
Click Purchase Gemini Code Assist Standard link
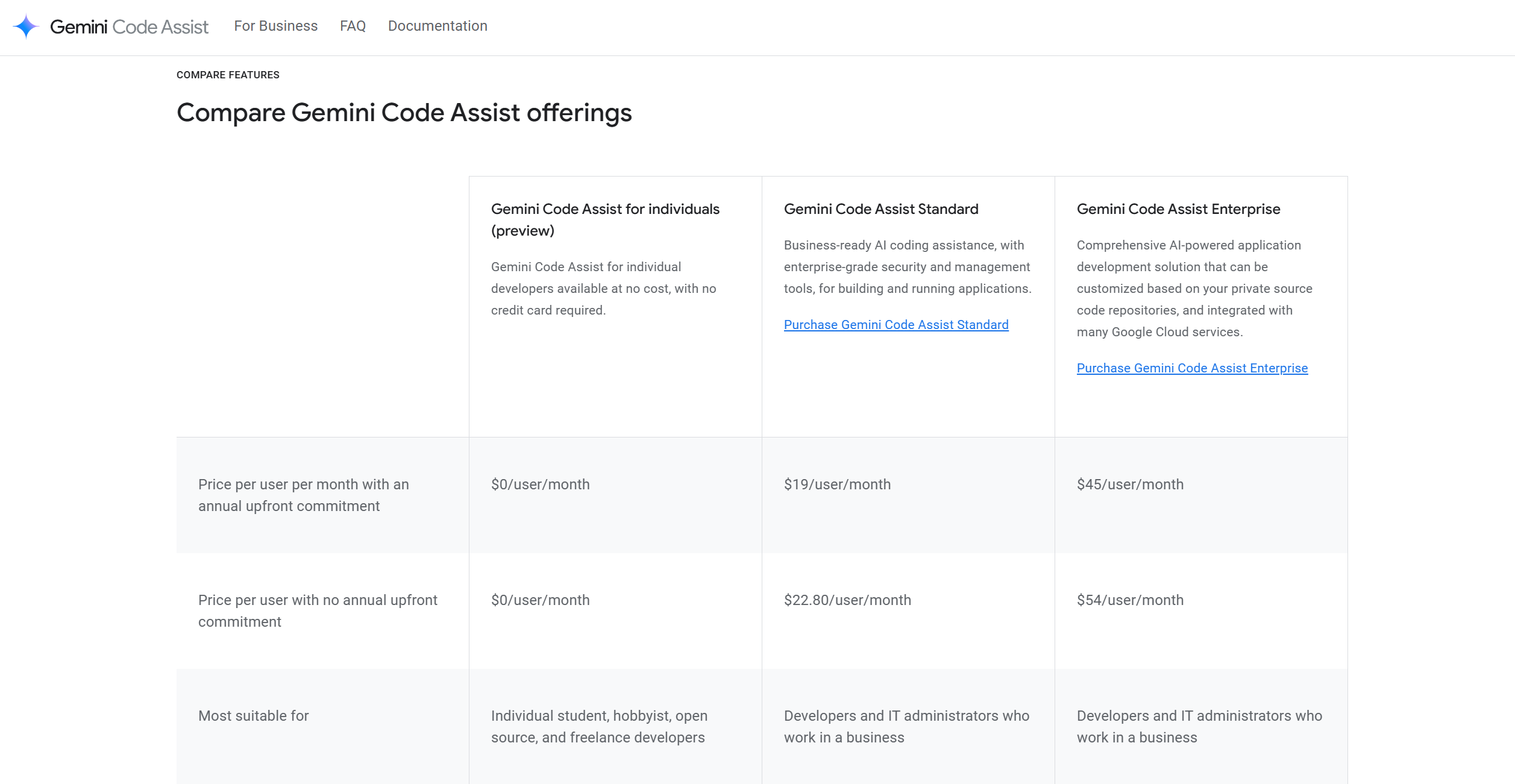click(896, 324)
